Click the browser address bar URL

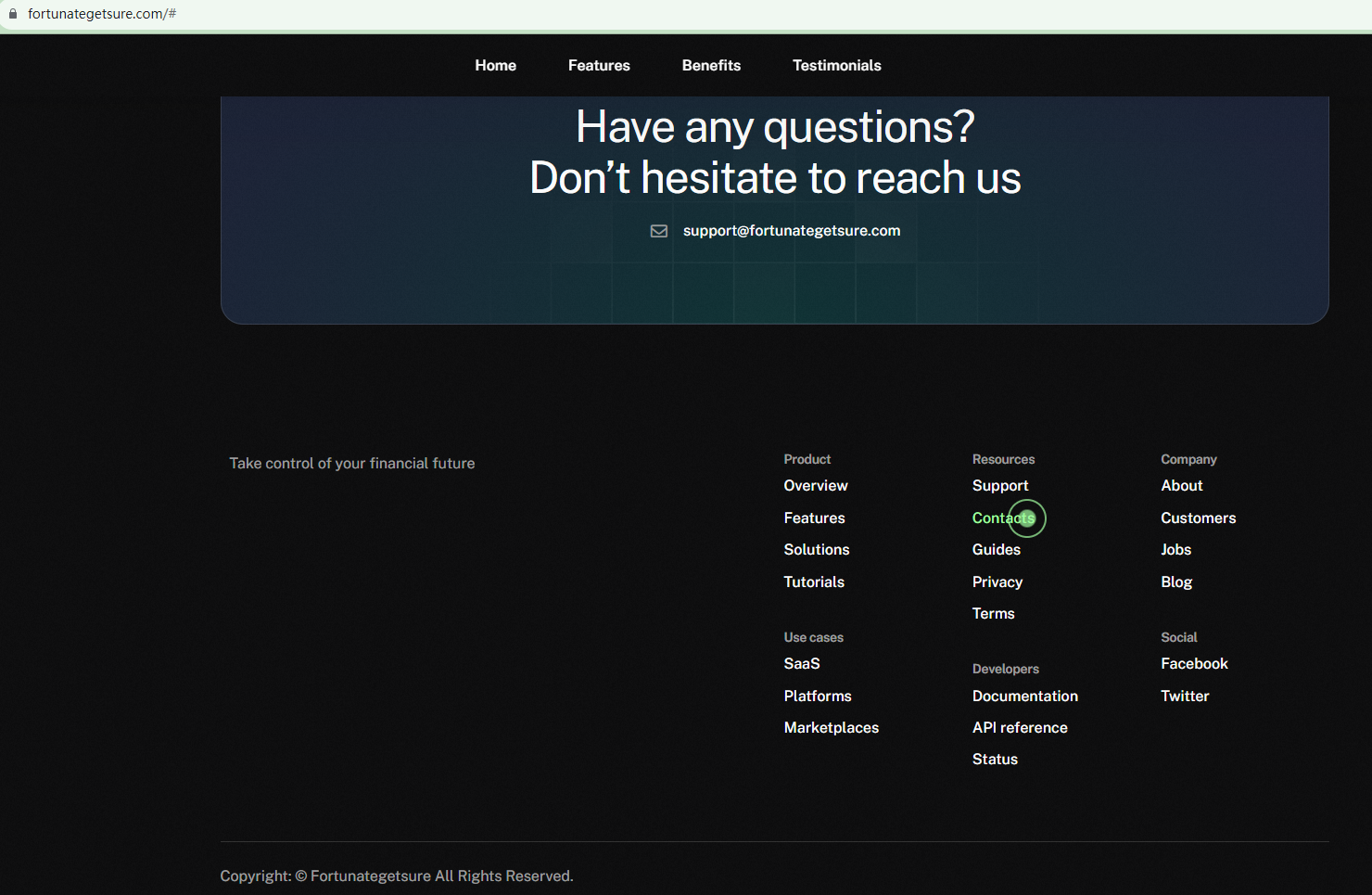click(102, 14)
